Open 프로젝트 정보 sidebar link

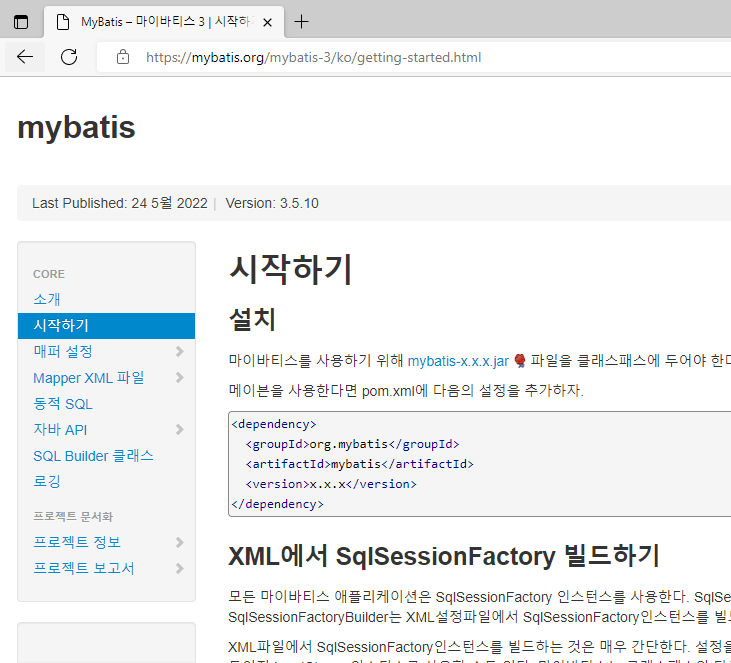click(x=77, y=542)
